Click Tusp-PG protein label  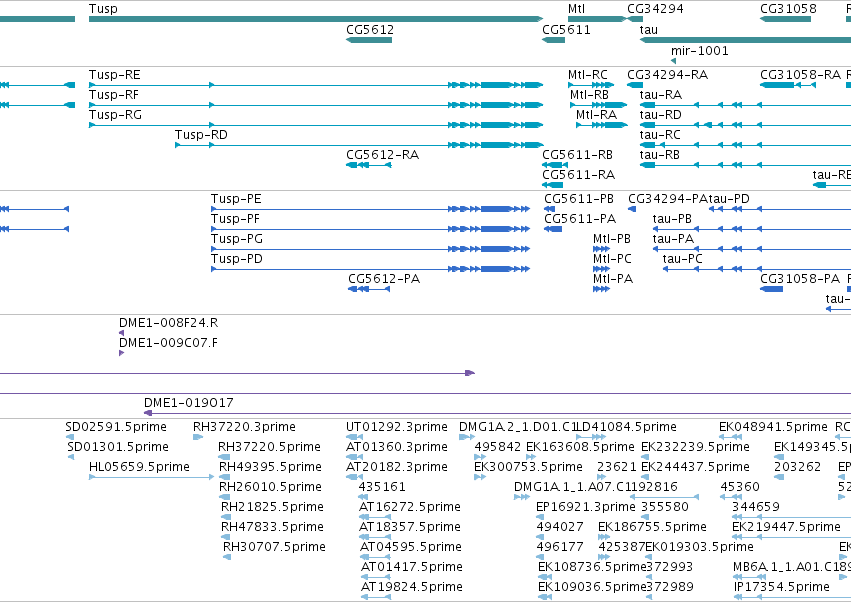point(237,239)
